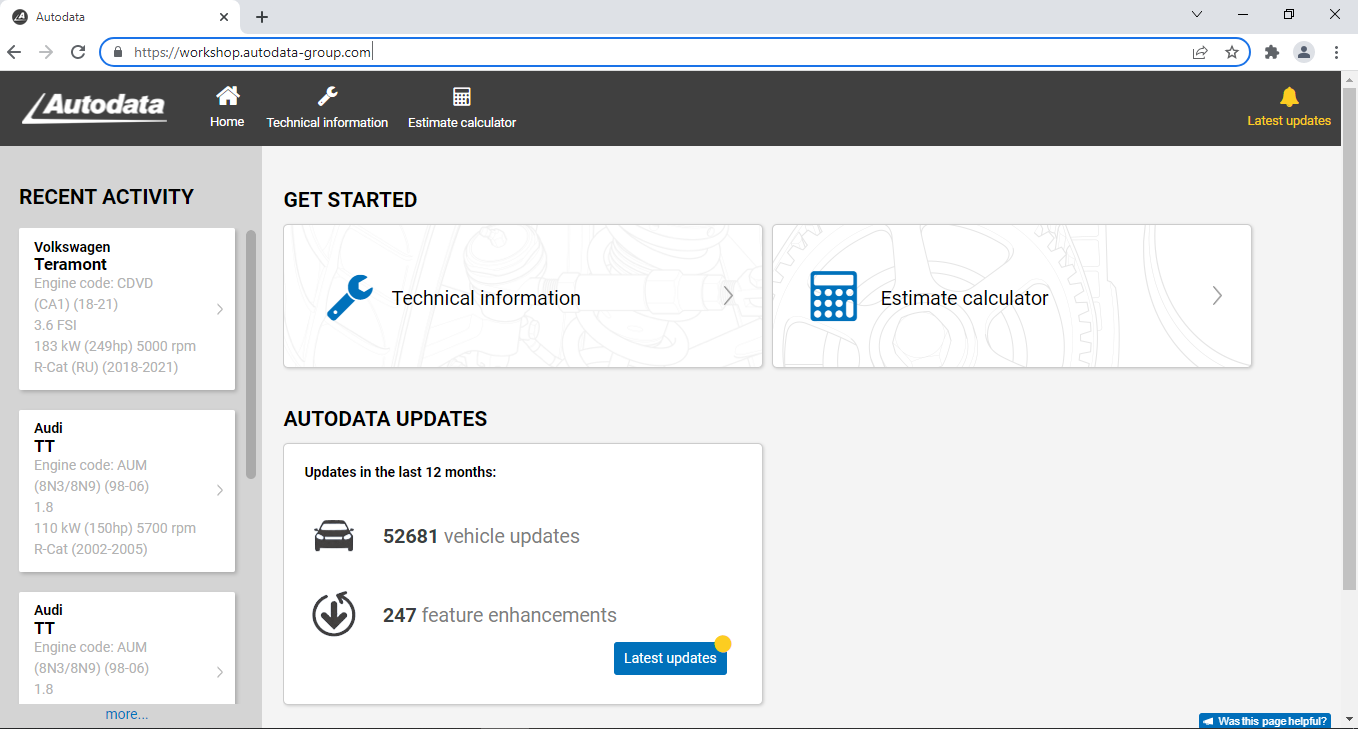This screenshot has height=729, width=1358.
Task: Click the Estimate calculator icon in the navbar
Action: click(x=461, y=95)
